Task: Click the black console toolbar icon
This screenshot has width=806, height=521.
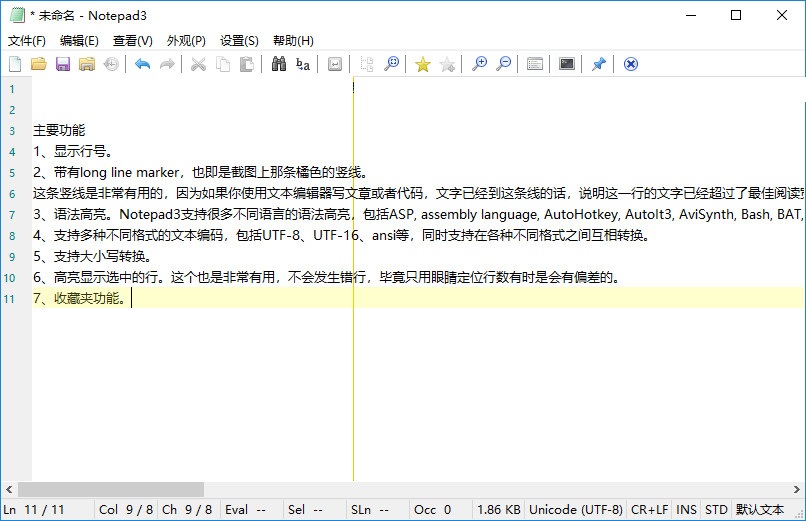Action: click(566, 64)
